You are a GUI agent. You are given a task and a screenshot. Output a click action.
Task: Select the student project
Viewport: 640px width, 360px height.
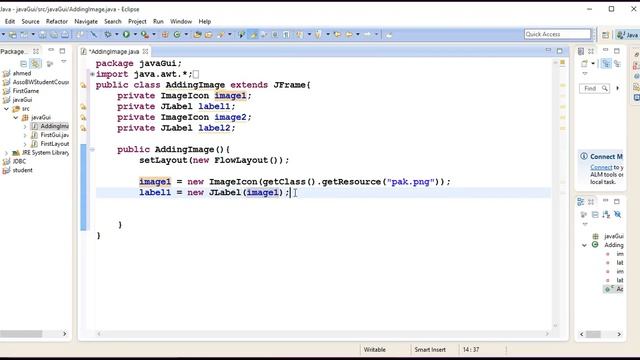point(22,170)
